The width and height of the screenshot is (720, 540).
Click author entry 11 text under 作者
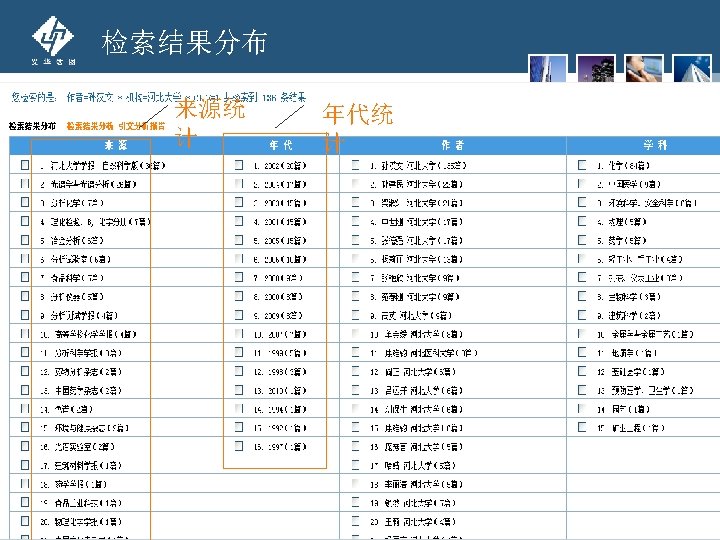click(431, 353)
